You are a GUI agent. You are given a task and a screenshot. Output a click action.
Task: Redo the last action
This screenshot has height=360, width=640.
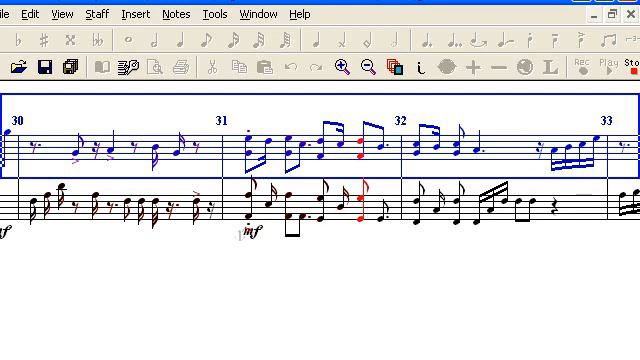(316, 67)
